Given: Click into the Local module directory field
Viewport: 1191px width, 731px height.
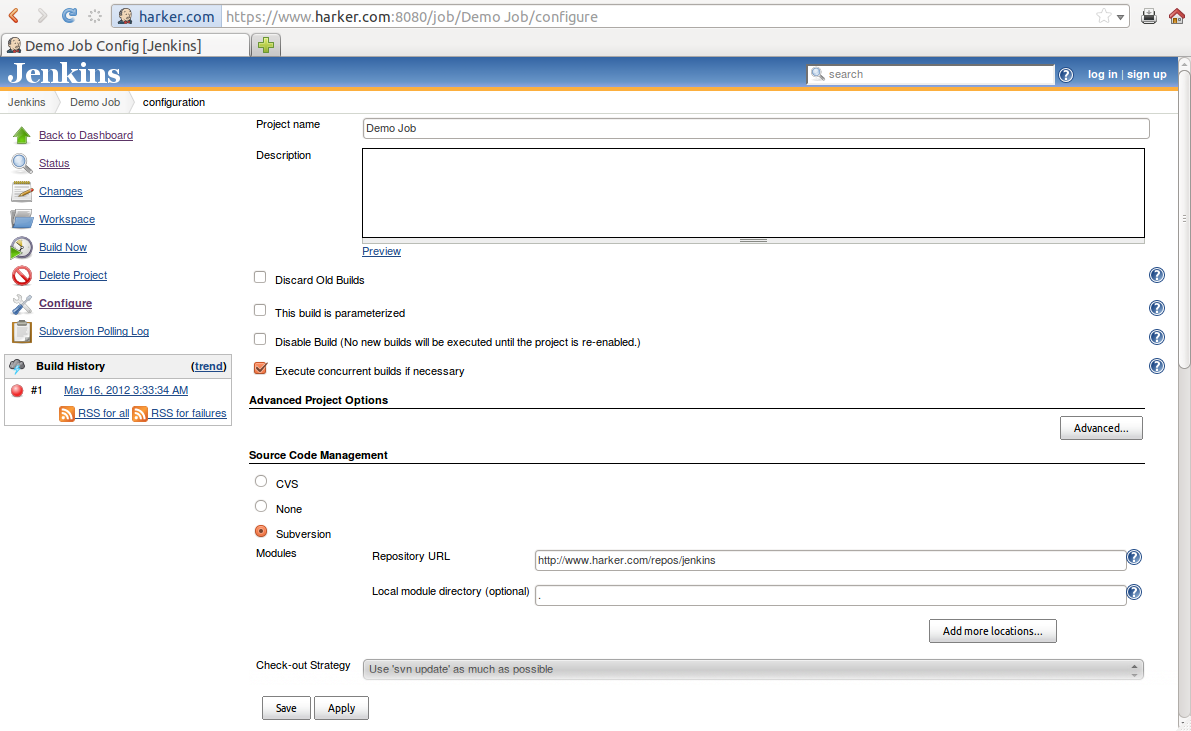Looking at the screenshot, I should point(830,596).
